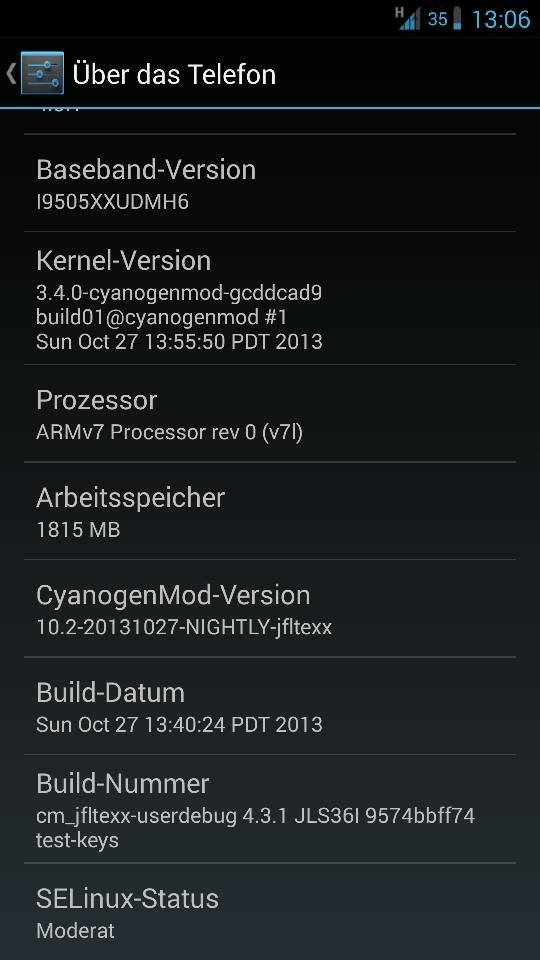Tap the I9505XXUDMH6 baseband value text
This screenshot has height=960, width=540.
113,203
